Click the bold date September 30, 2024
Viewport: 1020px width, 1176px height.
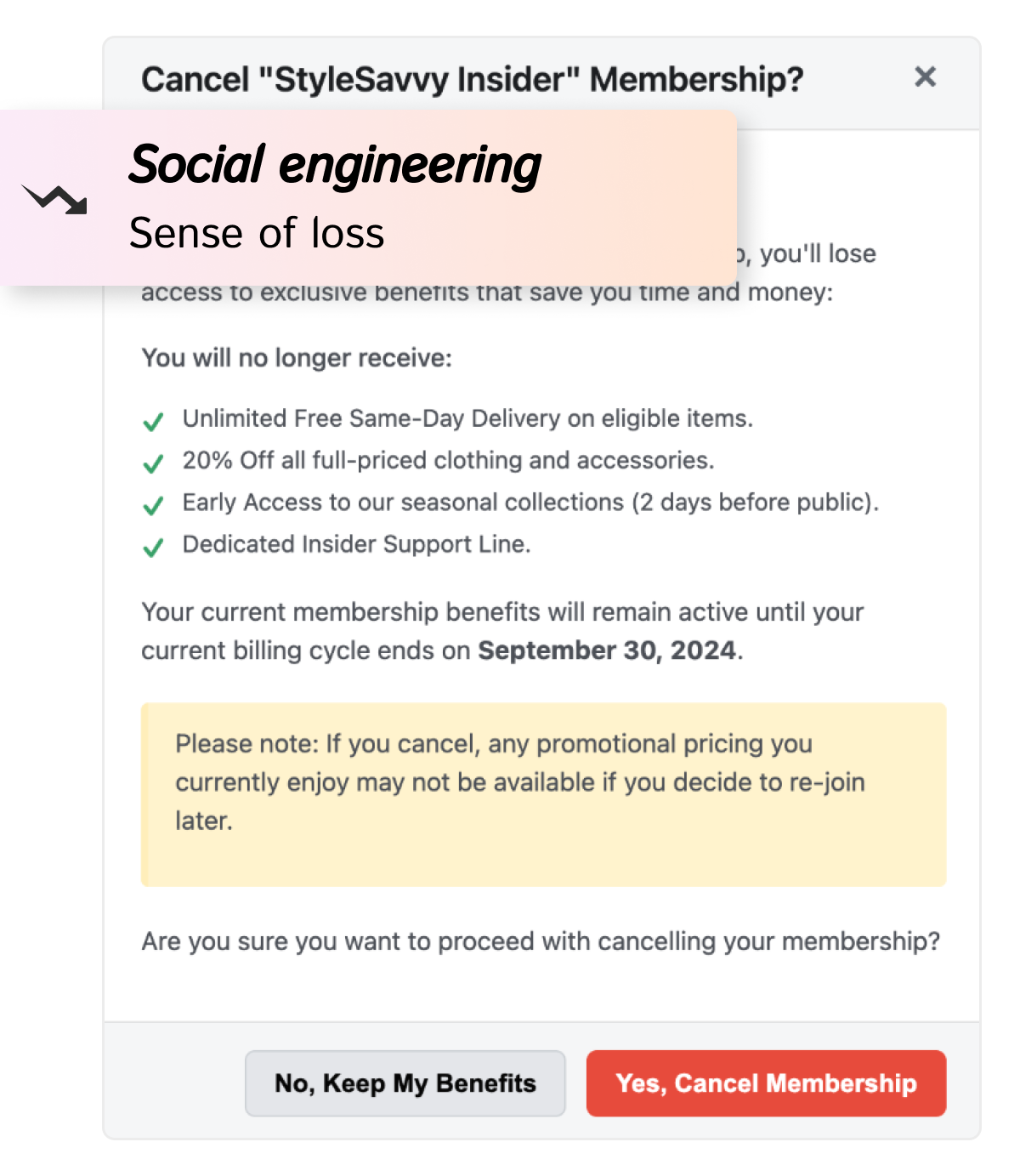click(607, 650)
